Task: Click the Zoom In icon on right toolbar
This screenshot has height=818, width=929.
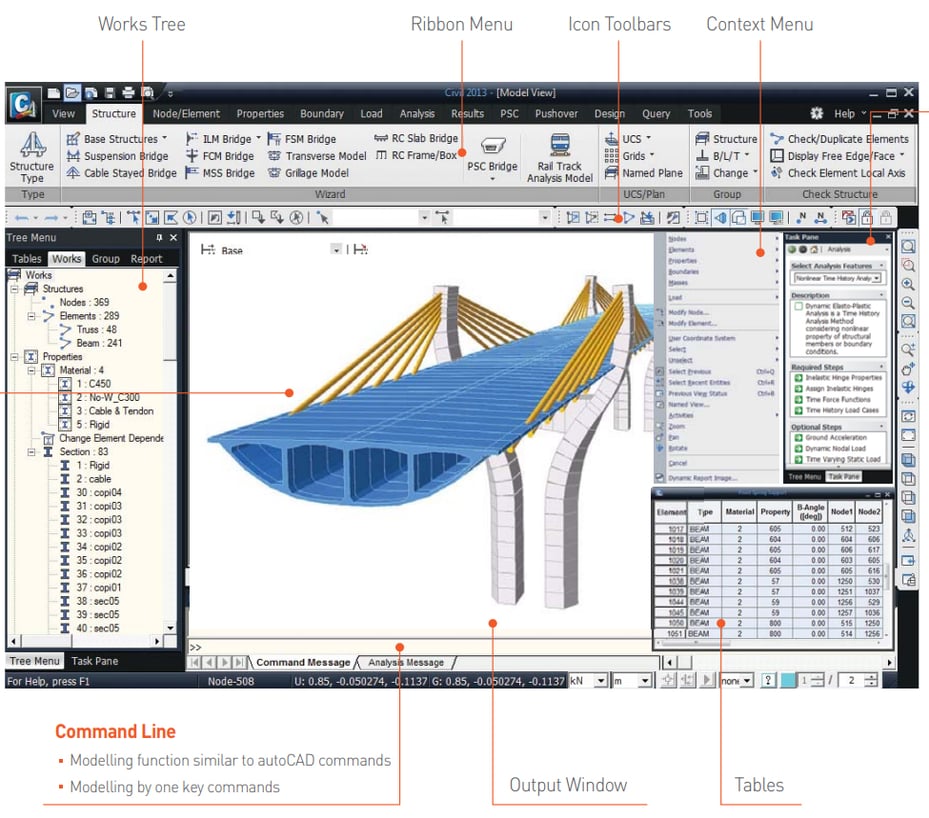Action: tap(908, 284)
